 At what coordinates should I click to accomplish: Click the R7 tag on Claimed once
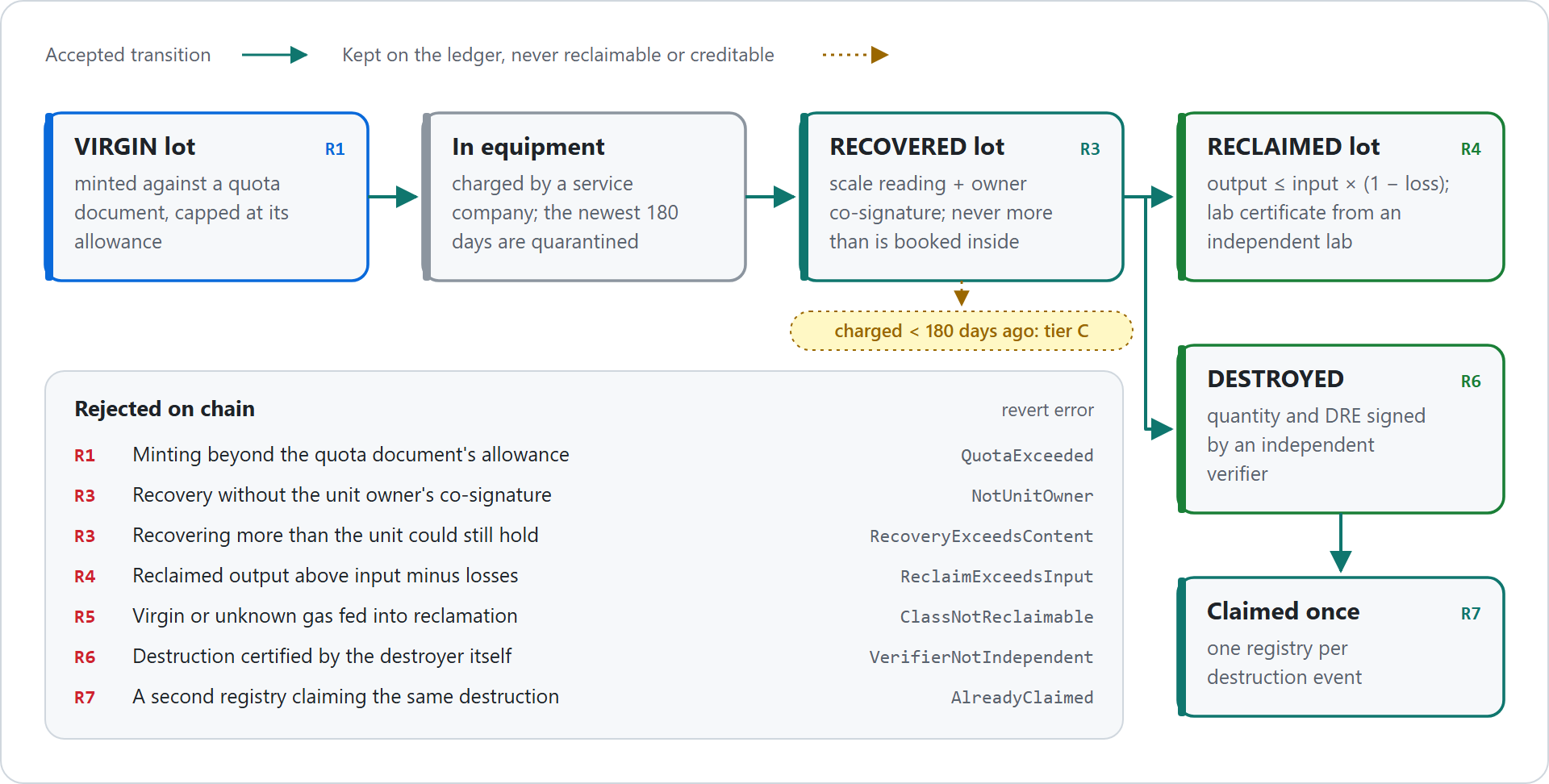coord(1471,614)
